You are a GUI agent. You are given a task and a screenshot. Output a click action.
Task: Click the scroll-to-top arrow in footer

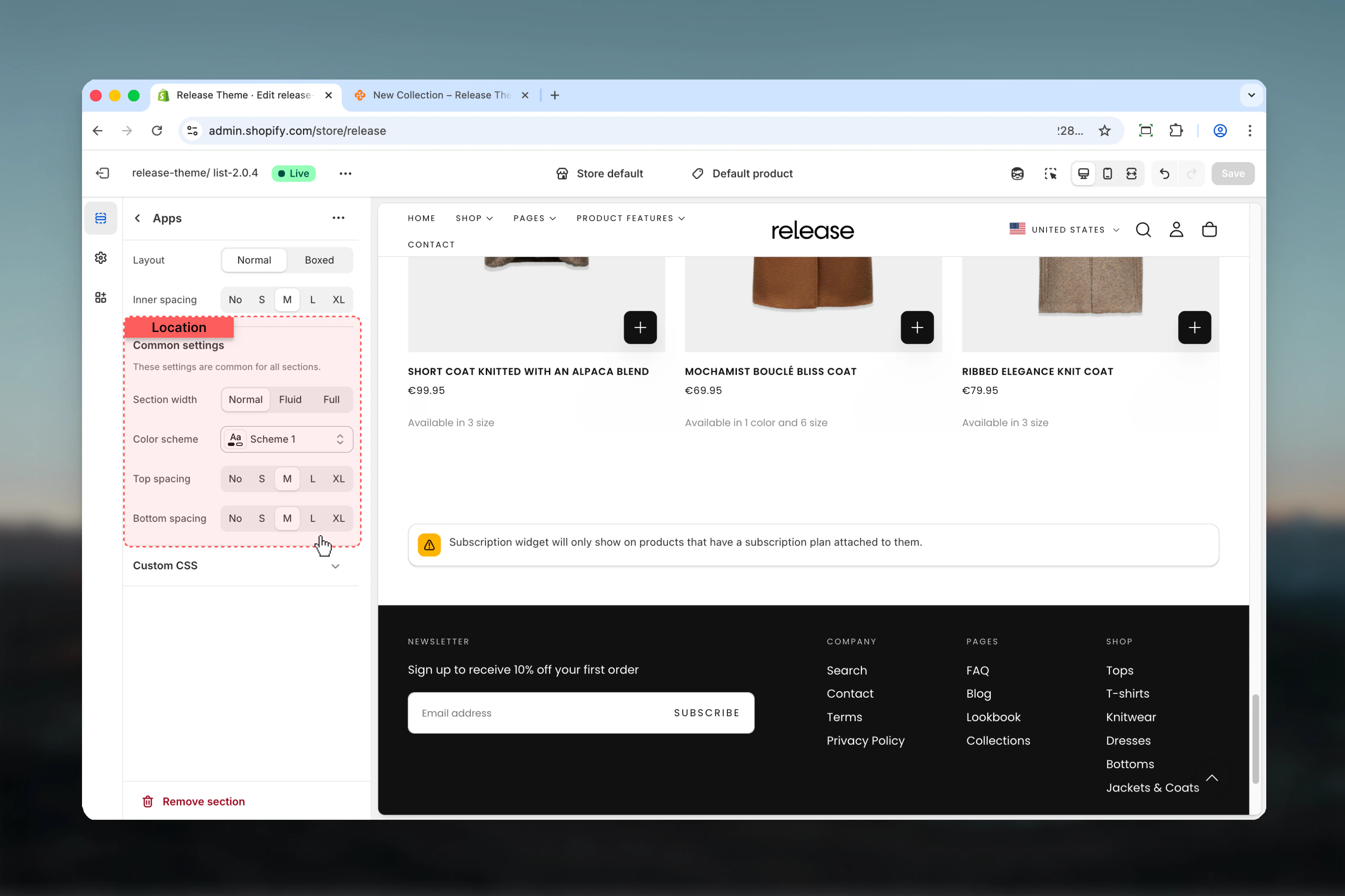(1212, 778)
